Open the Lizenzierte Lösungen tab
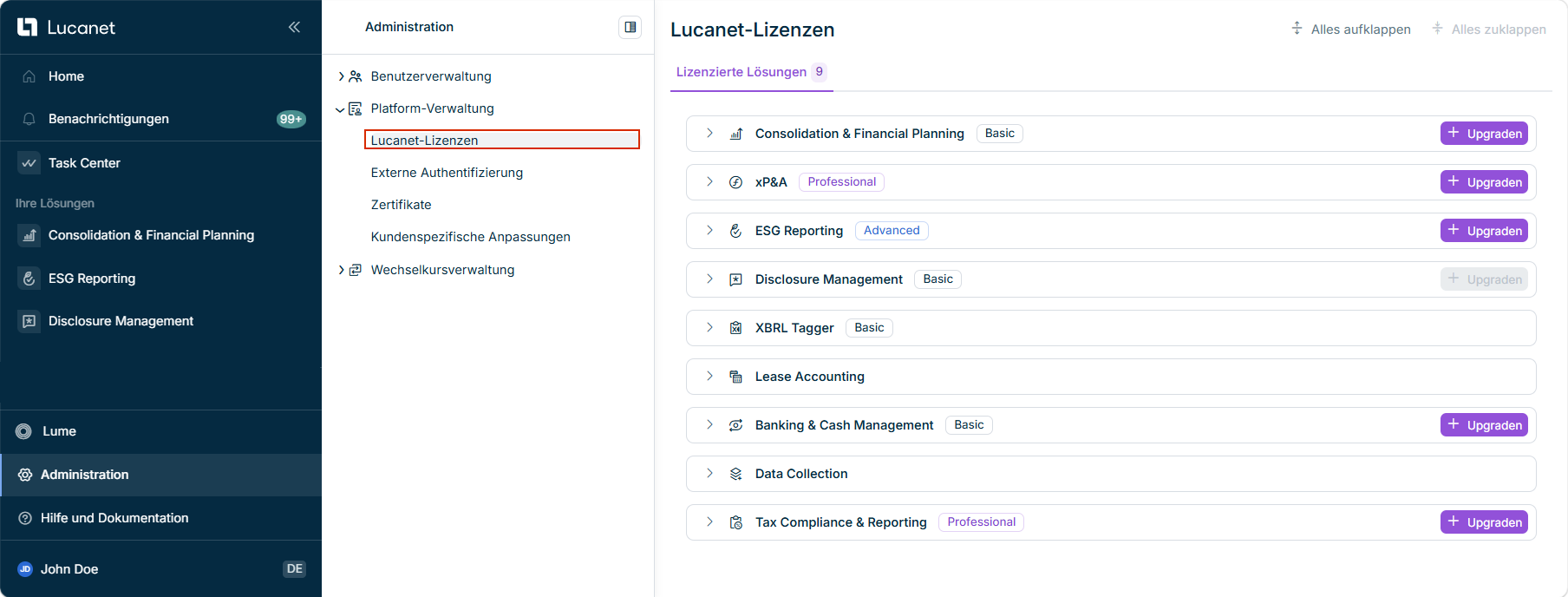 [752, 72]
